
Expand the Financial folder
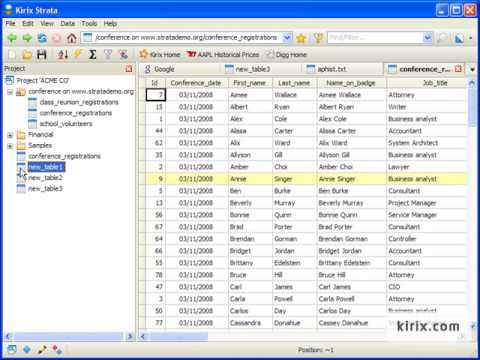point(10,135)
